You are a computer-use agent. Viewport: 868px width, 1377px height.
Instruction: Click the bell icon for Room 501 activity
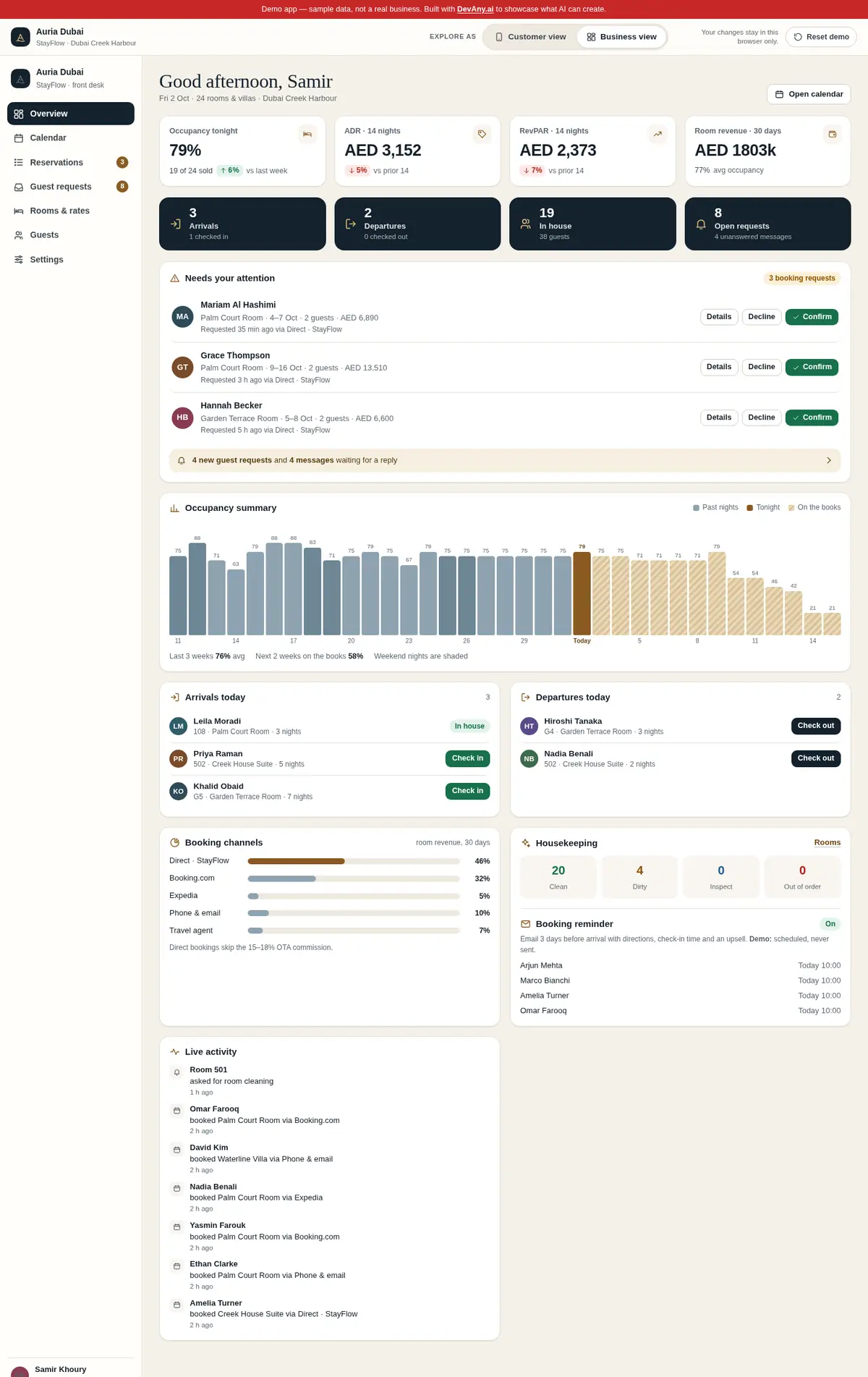click(x=176, y=1072)
